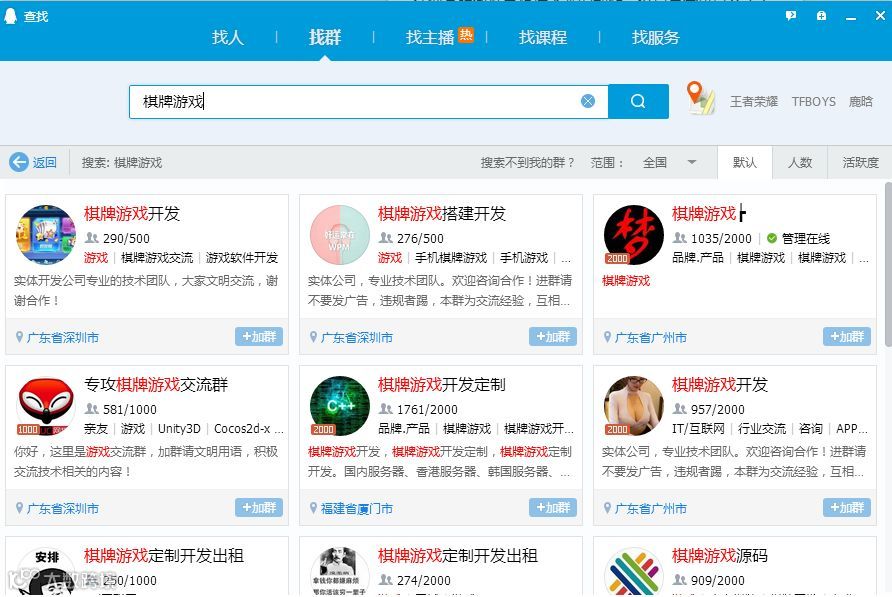This screenshot has height=597, width=892.
Task: Join 棋牌游戏开发定制 via +加群
Action: pos(553,507)
